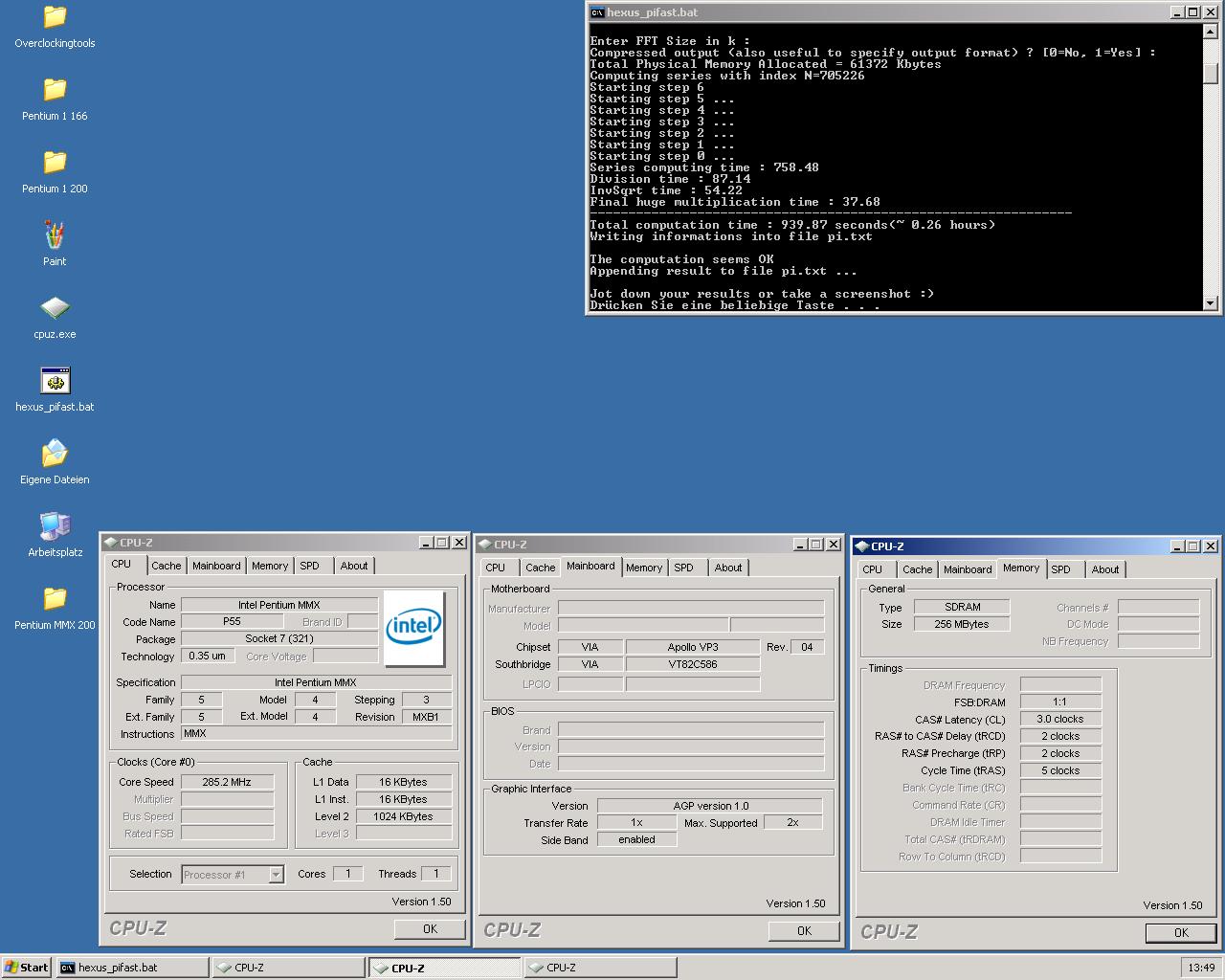
Task: Open the Pentium 1 166 folder icon
Action: pos(55,90)
